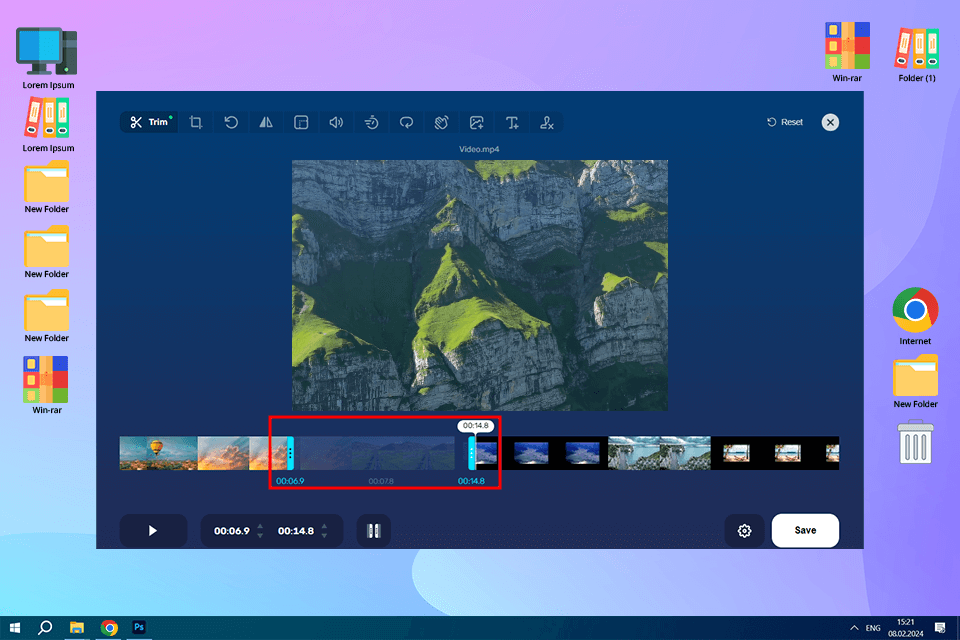The image size is (960, 640).
Task: Open the Resize canvas tool
Action: (x=301, y=122)
